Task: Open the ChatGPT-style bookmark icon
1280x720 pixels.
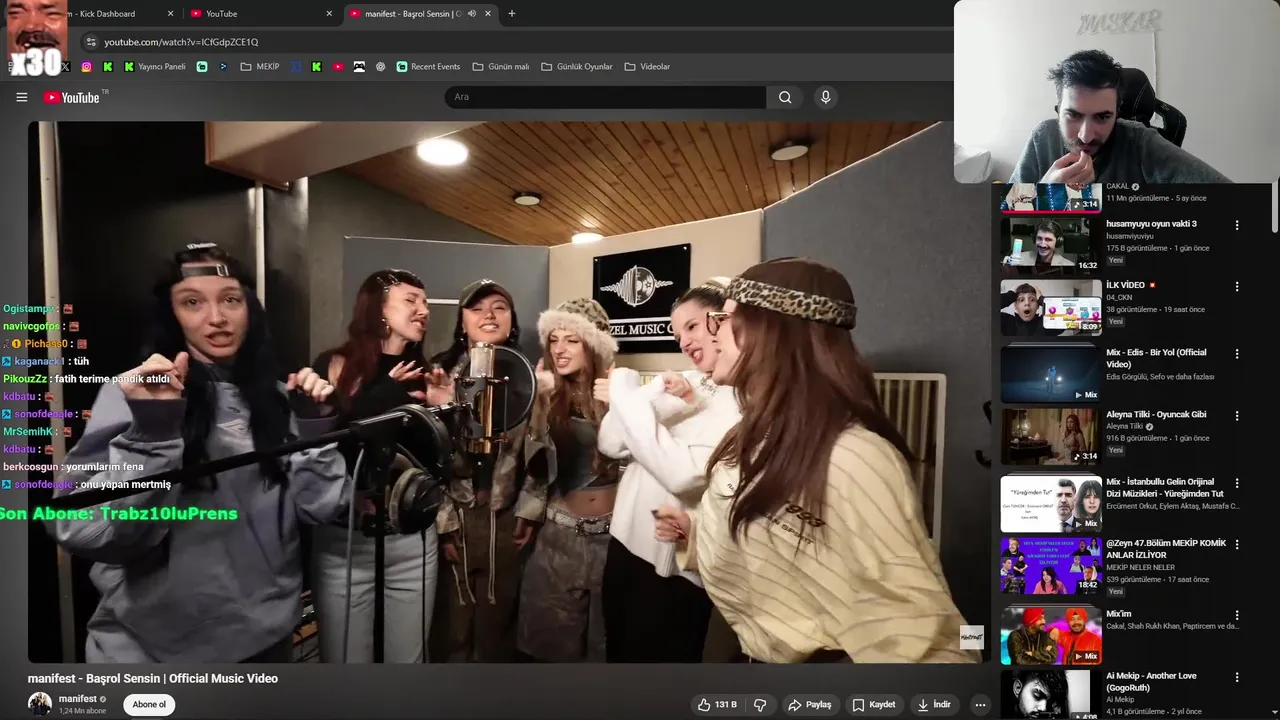Action: click(x=380, y=67)
